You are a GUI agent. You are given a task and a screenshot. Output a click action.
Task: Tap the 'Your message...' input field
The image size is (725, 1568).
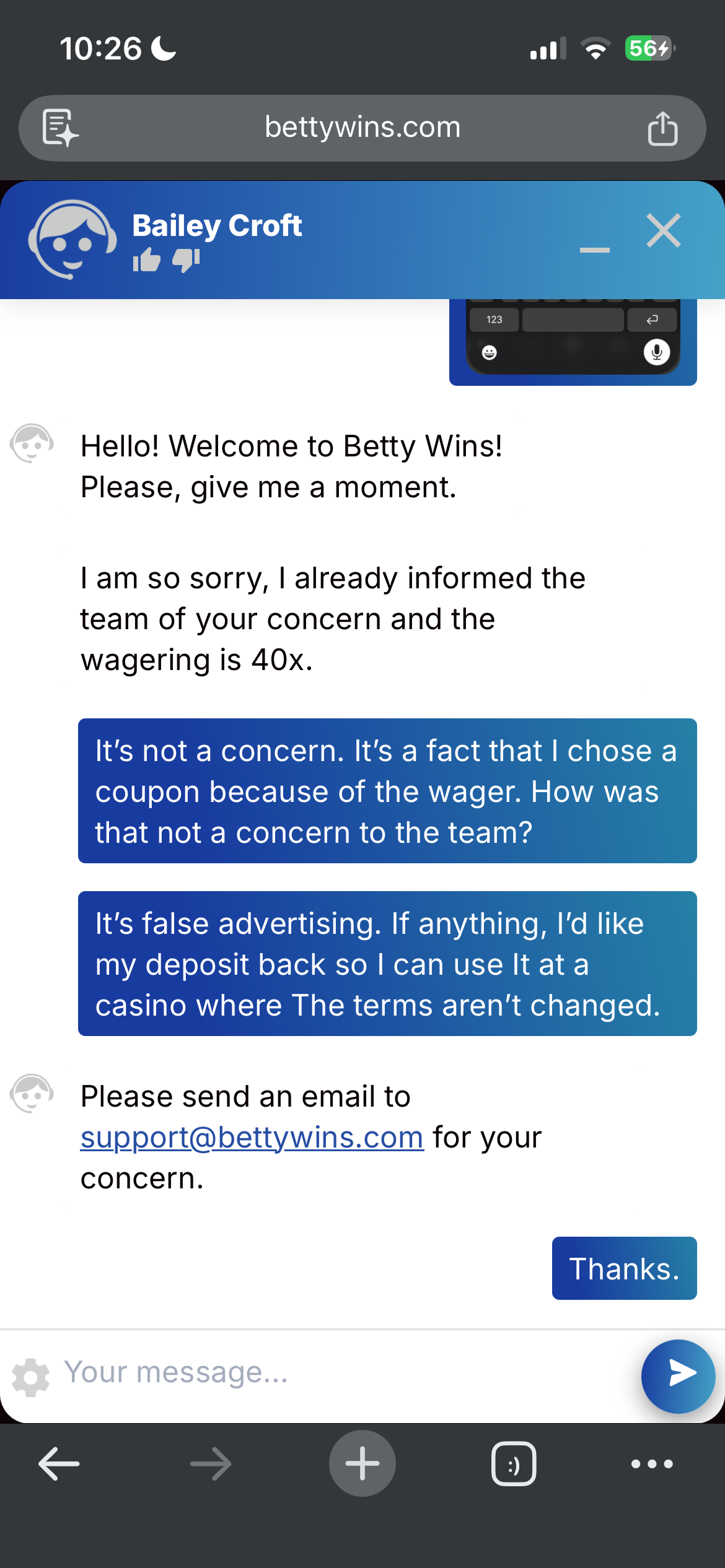click(347, 1372)
